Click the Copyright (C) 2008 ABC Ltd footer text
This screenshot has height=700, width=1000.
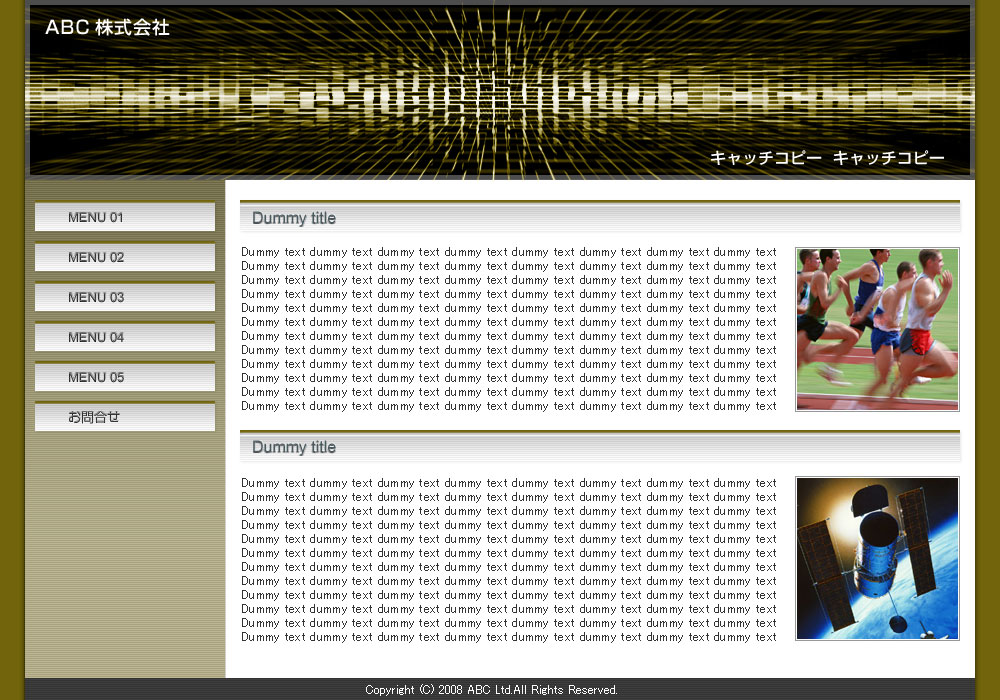pos(491,690)
